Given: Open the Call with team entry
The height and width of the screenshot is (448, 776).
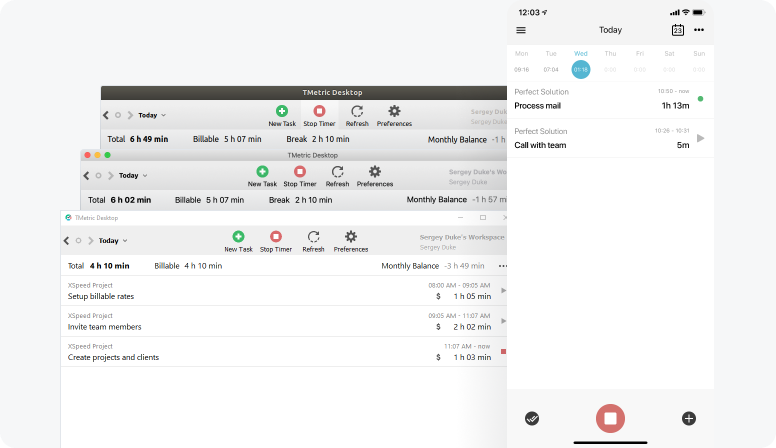Looking at the screenshot, I should (610, 138).
